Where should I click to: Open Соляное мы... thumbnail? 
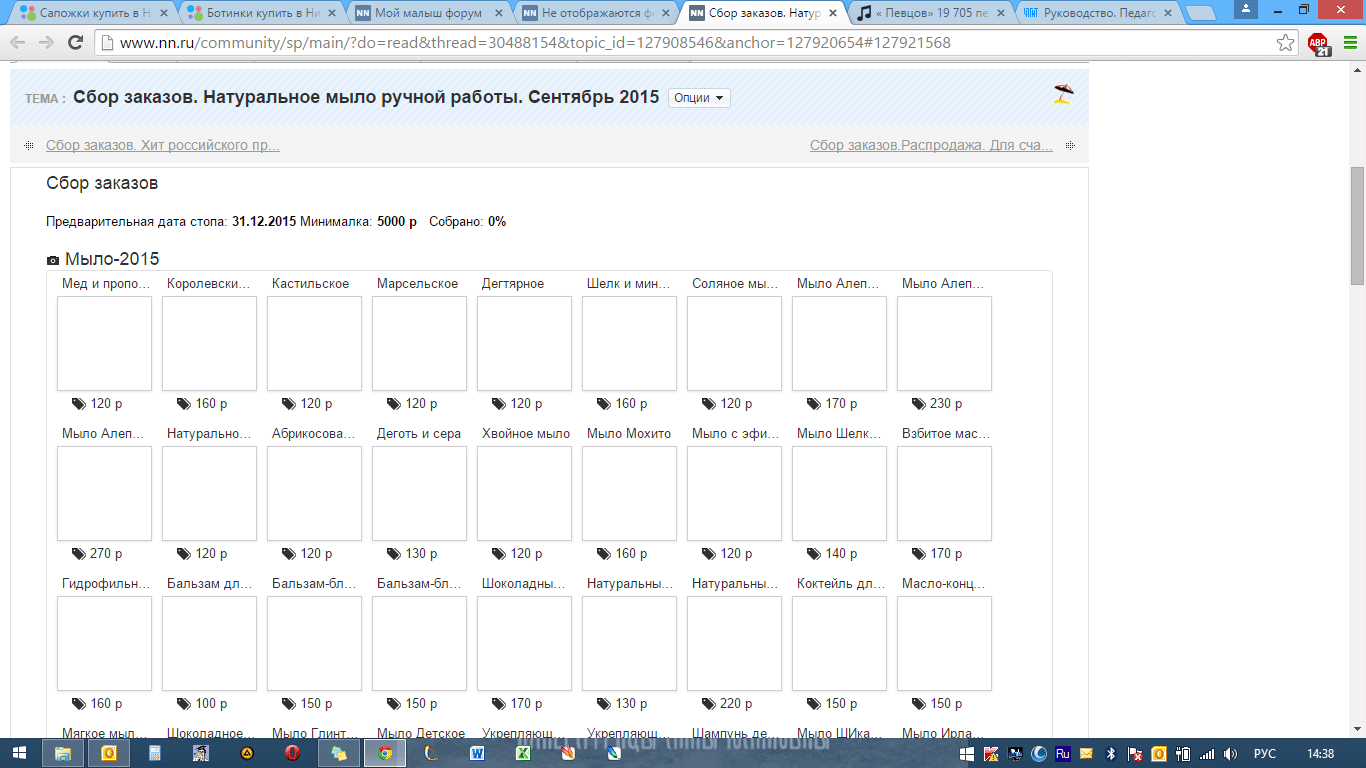click(x=734, y=344)
